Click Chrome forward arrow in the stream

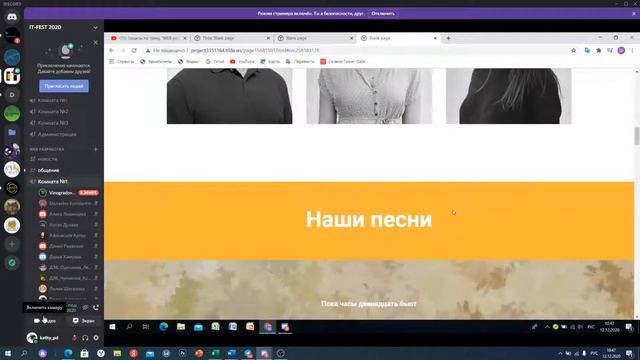pyautogui.click(x=123, y=50)
